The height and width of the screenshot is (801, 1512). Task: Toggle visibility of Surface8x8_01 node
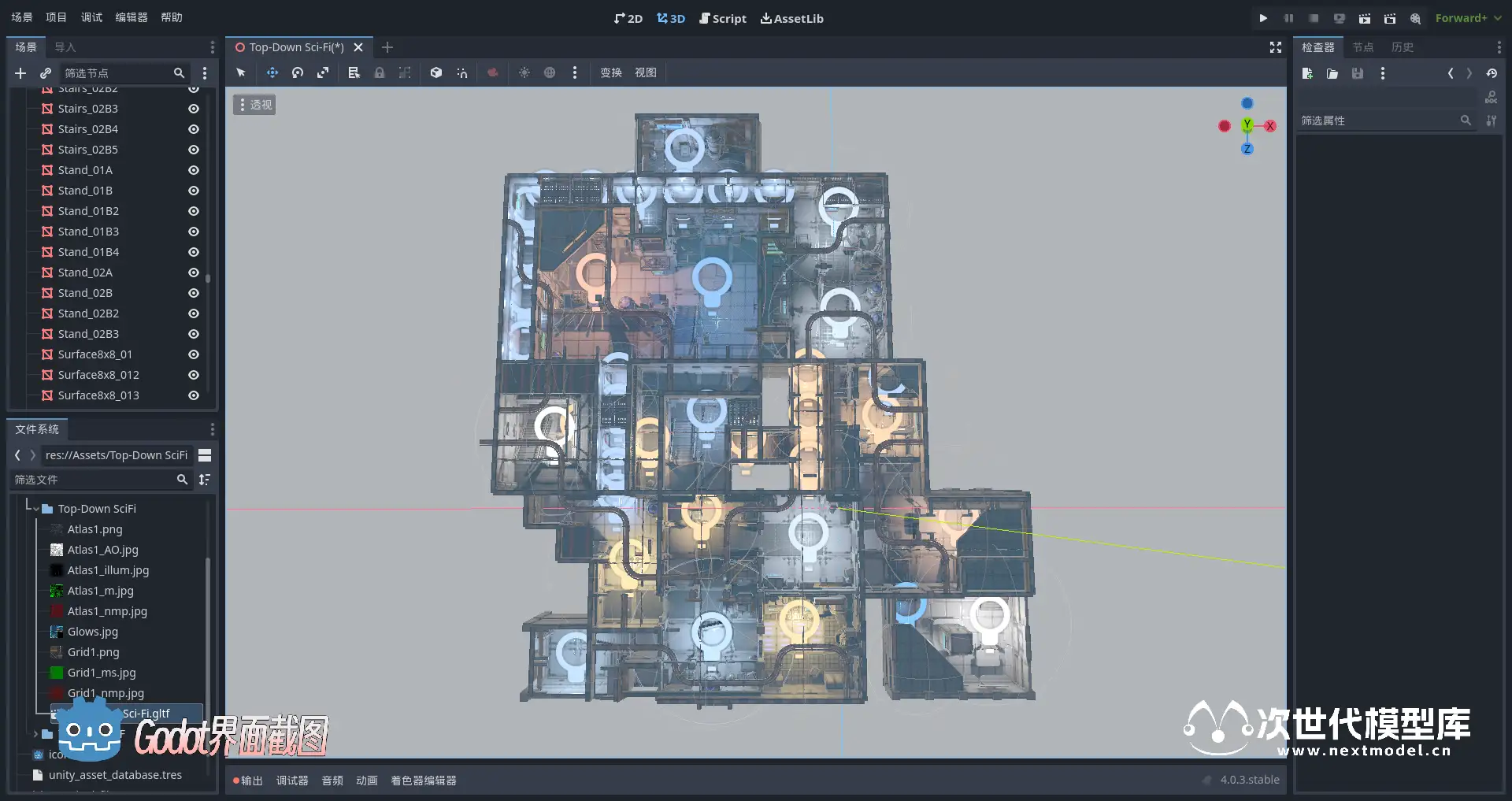pyautogui.click(x=193, y=354)
